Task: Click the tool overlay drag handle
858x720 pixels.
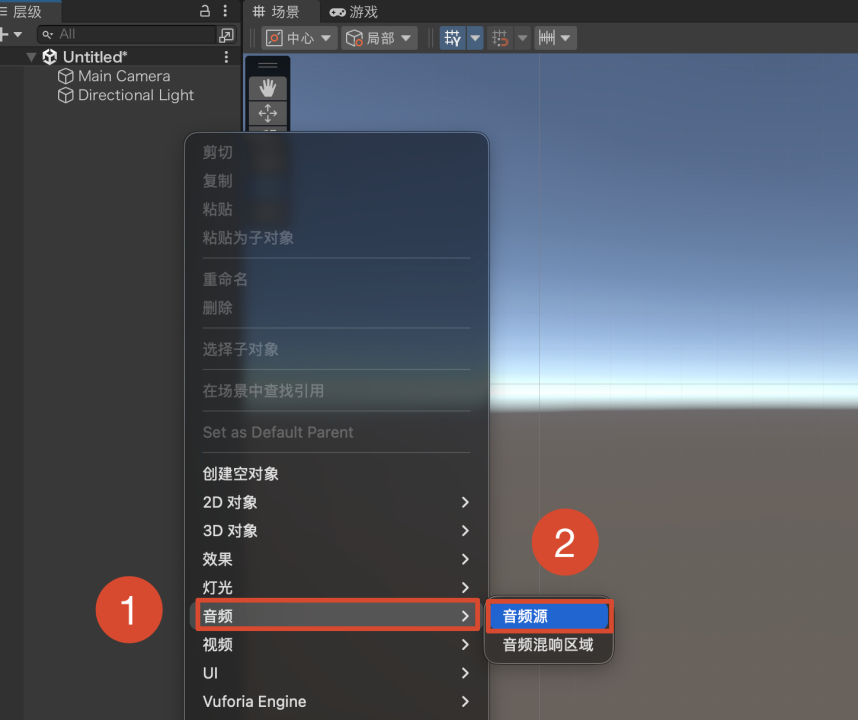Action: [268, 65]
